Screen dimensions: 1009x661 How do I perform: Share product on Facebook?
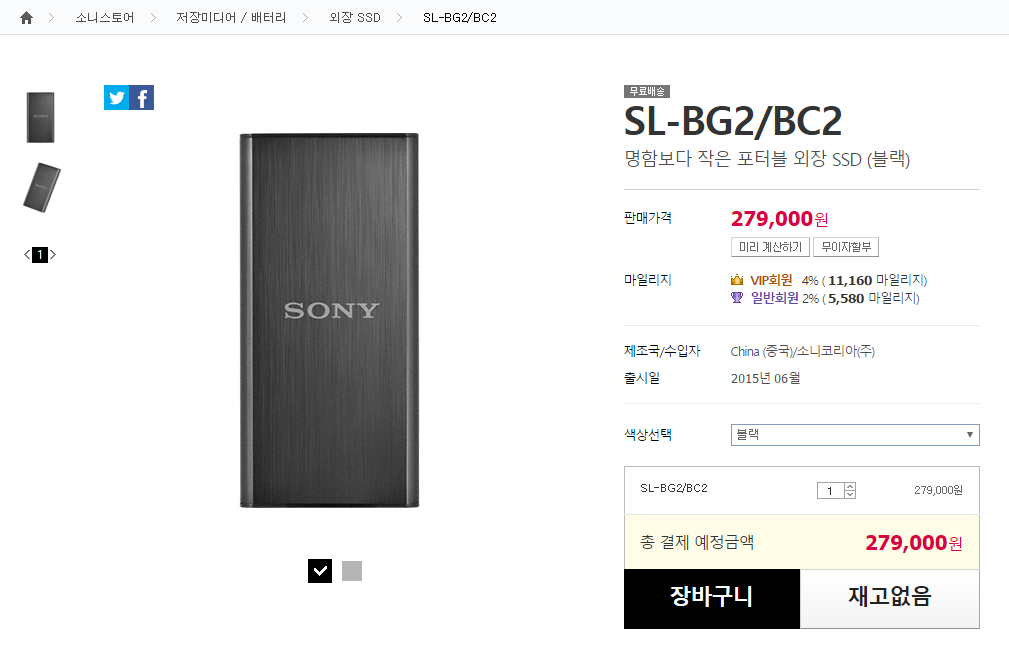point(142,98)
